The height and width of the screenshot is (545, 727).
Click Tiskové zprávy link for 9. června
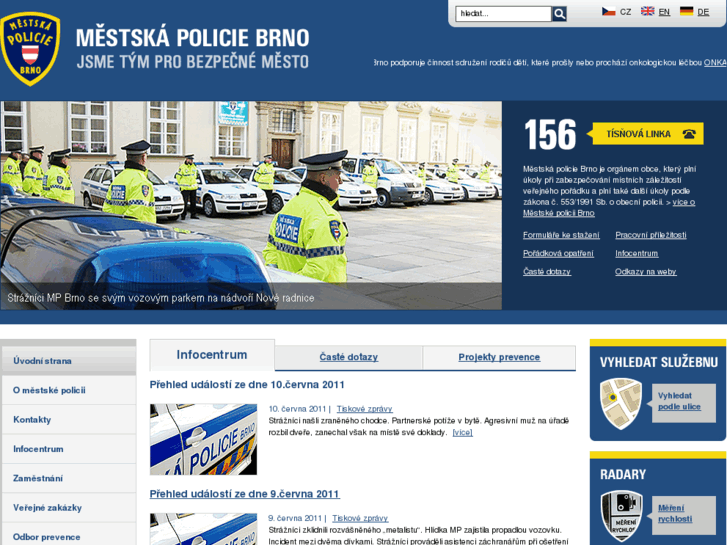point(360,518)
